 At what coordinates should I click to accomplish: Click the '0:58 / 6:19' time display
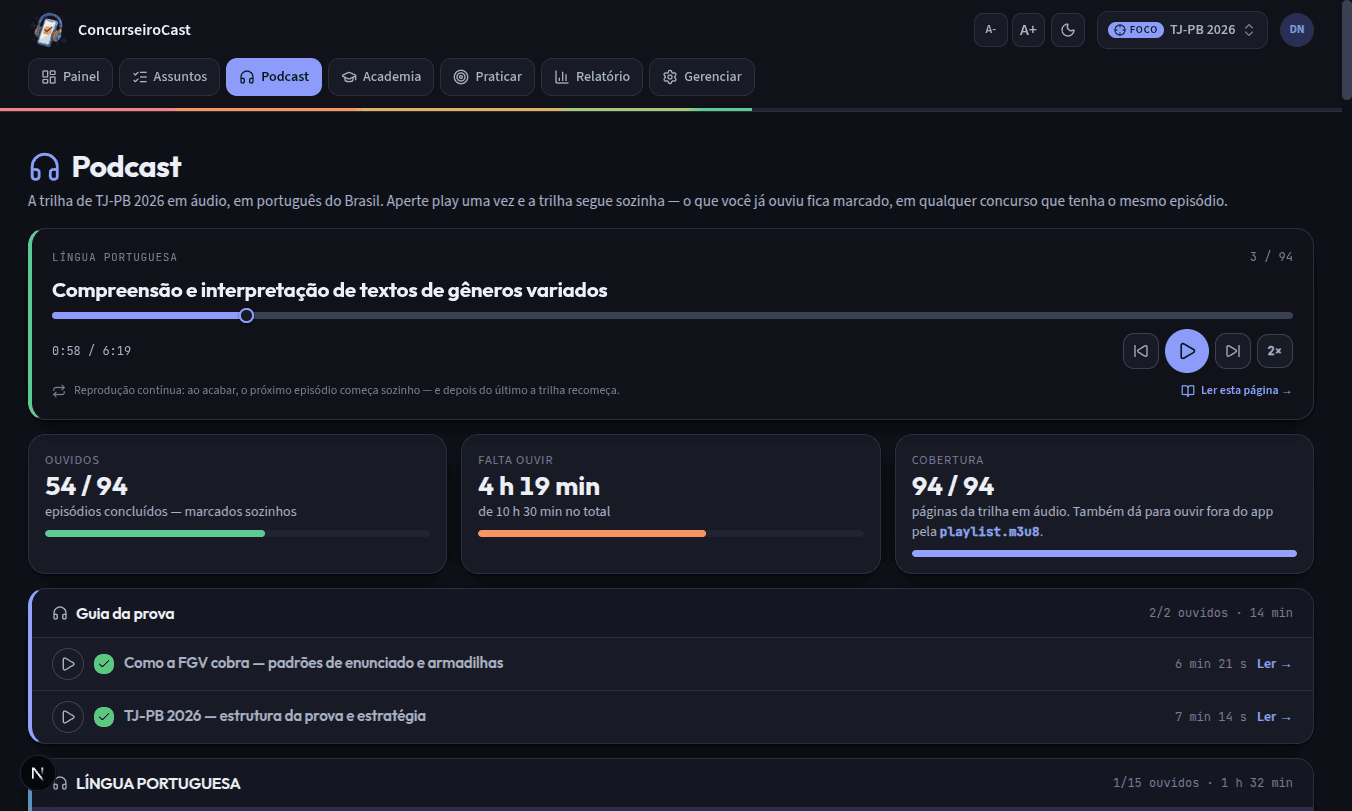click(x=92, y=351)
